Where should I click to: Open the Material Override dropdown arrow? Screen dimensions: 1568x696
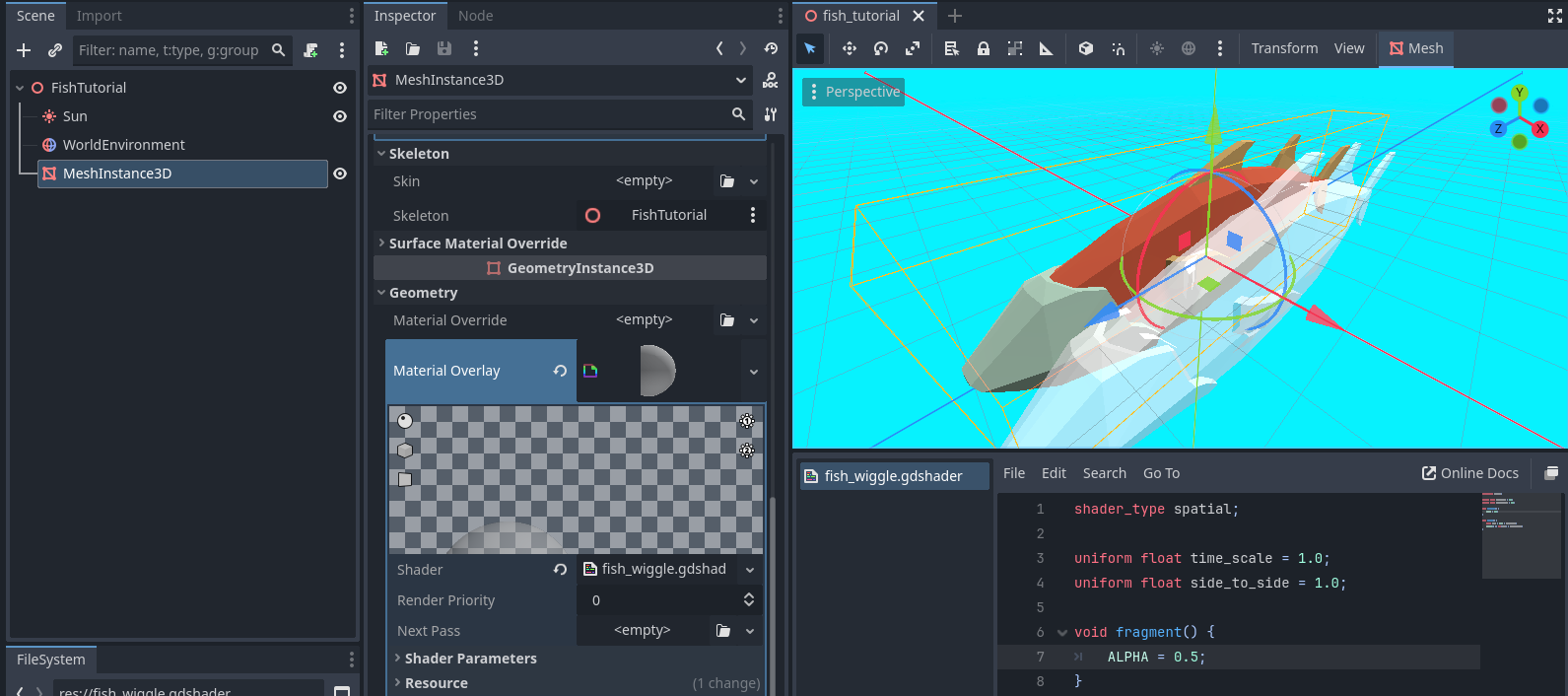pyautogui.click(x=754, y=320)
